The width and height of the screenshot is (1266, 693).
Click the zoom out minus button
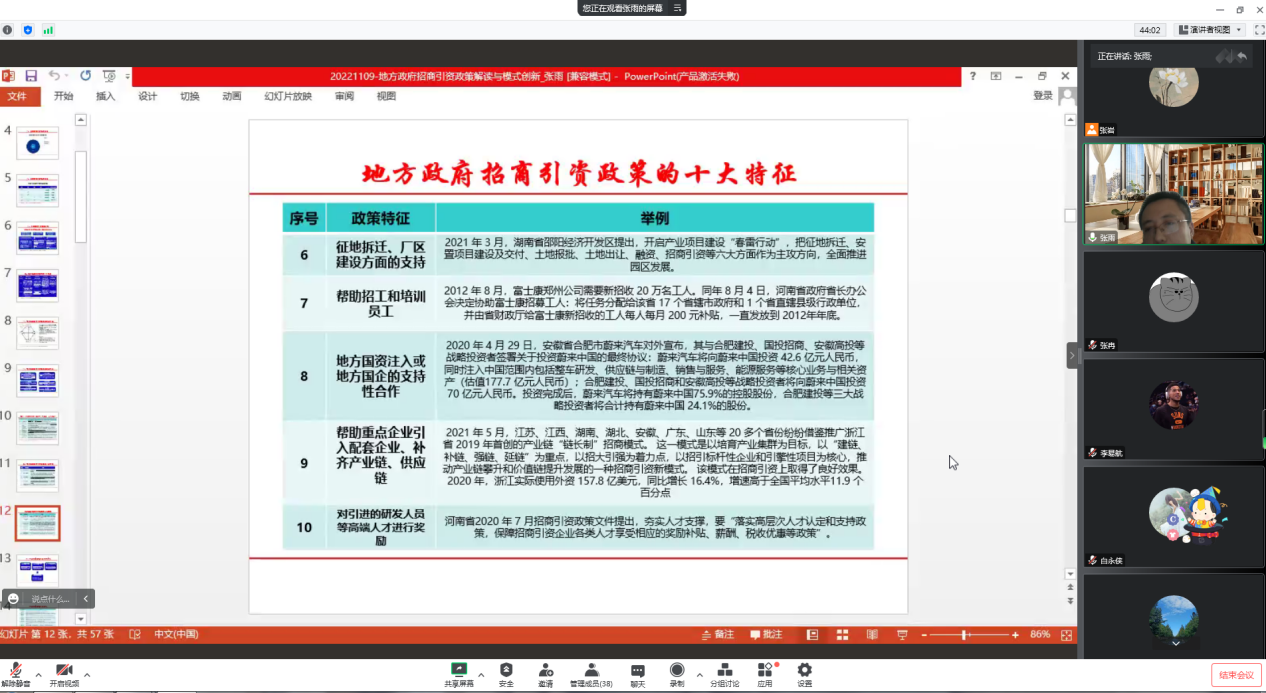[x=925, y=635]
